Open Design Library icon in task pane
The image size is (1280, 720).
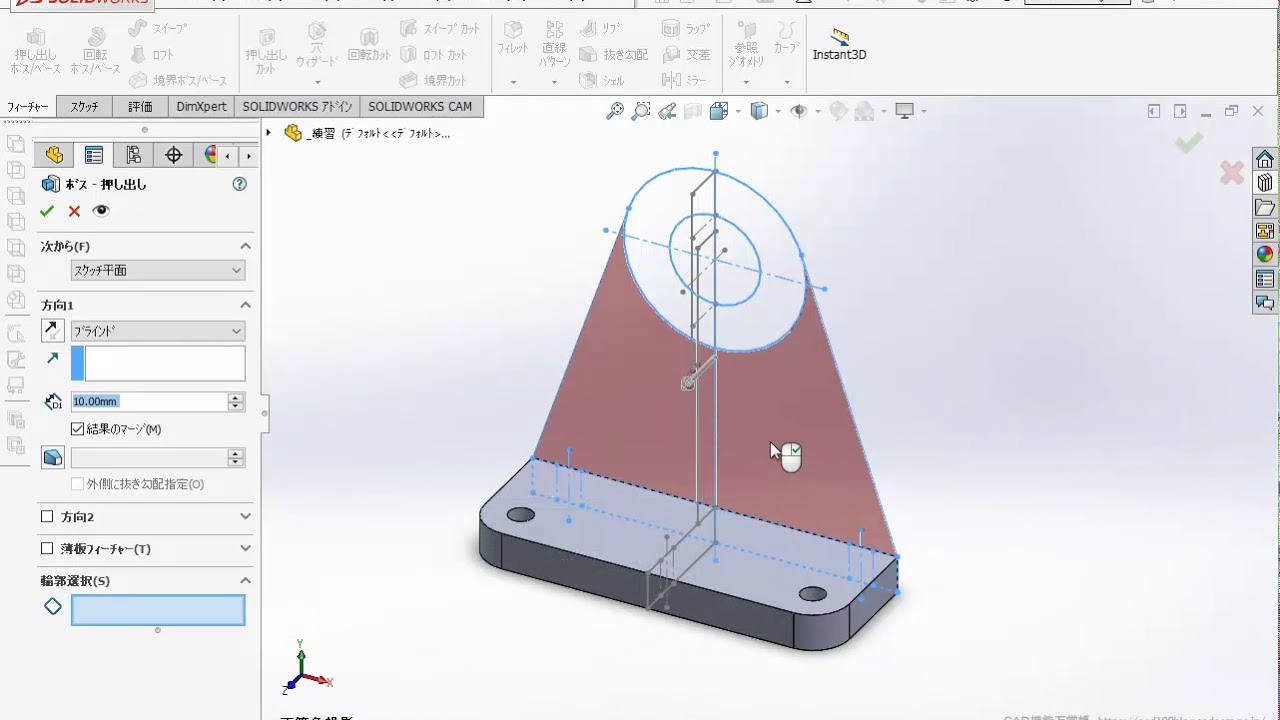(x=1265, y=183)
